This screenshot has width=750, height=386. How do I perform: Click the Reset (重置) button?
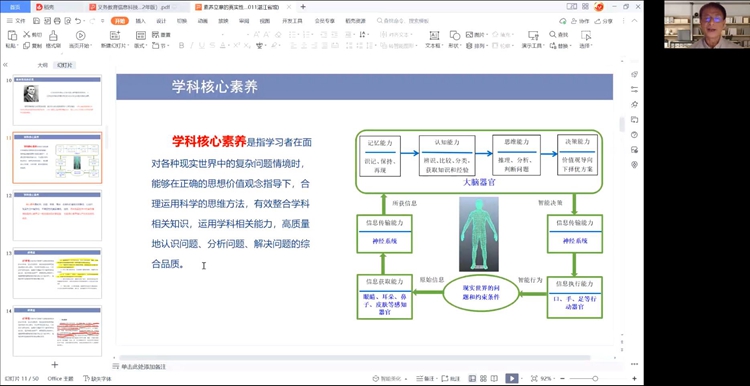pos(161,35)
